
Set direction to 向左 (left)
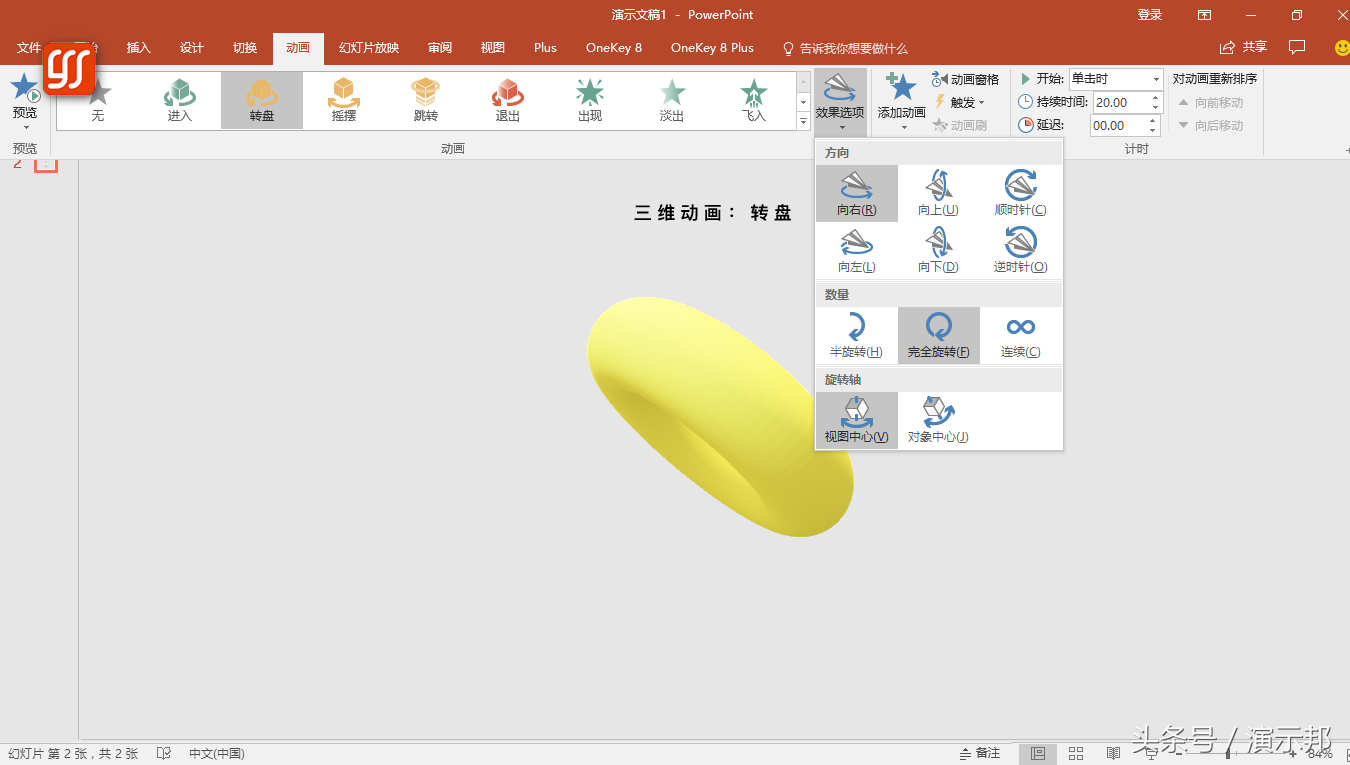tap(857, 250)
